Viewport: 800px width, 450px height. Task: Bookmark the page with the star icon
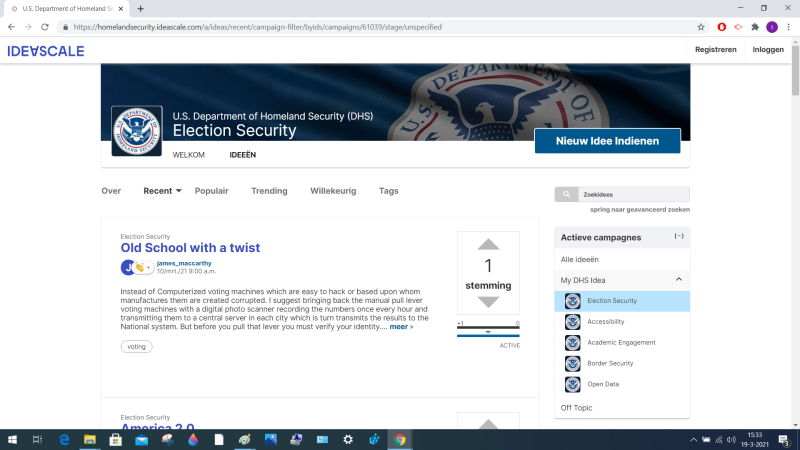701,27
